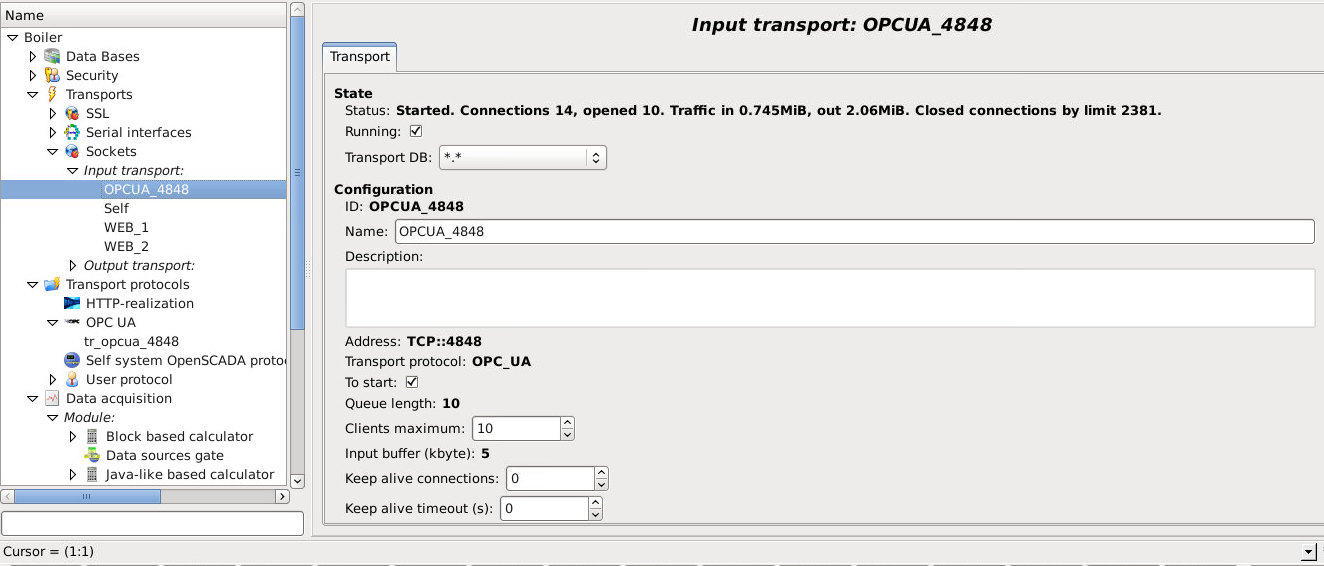Click the Security shield icon
The height and width of the screenshot is (566, 1324).
pos(52,76)
